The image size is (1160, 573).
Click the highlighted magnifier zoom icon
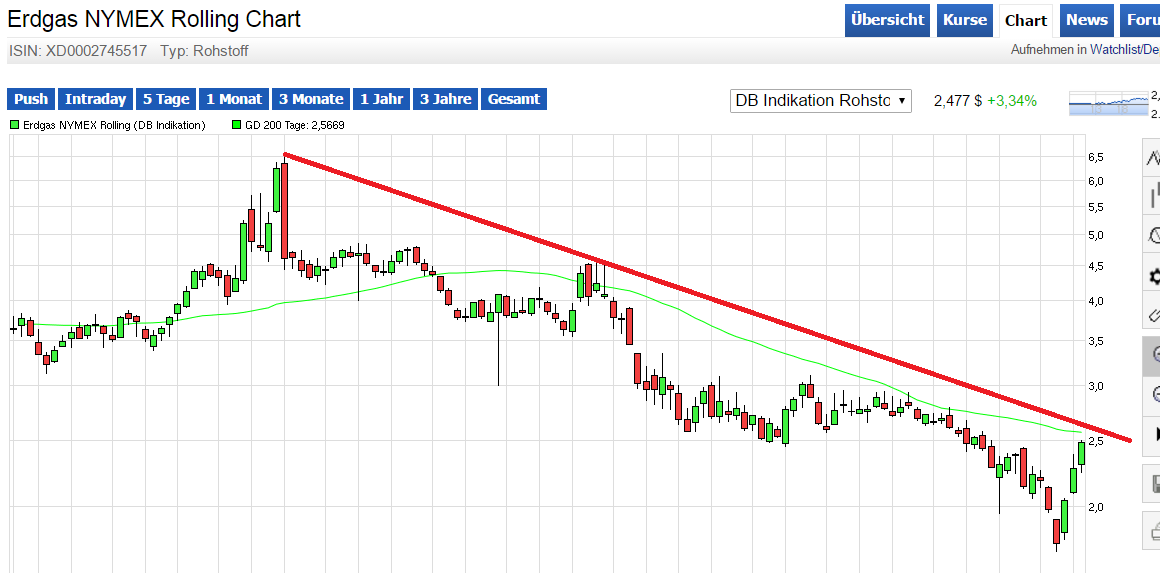(1152, 355)
